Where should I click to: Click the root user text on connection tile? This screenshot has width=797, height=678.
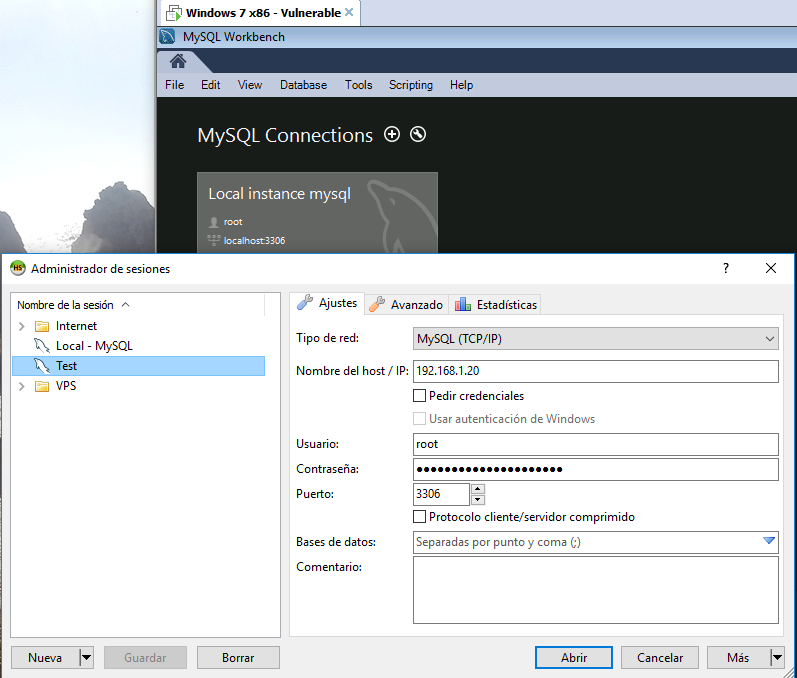click(233, 222)
